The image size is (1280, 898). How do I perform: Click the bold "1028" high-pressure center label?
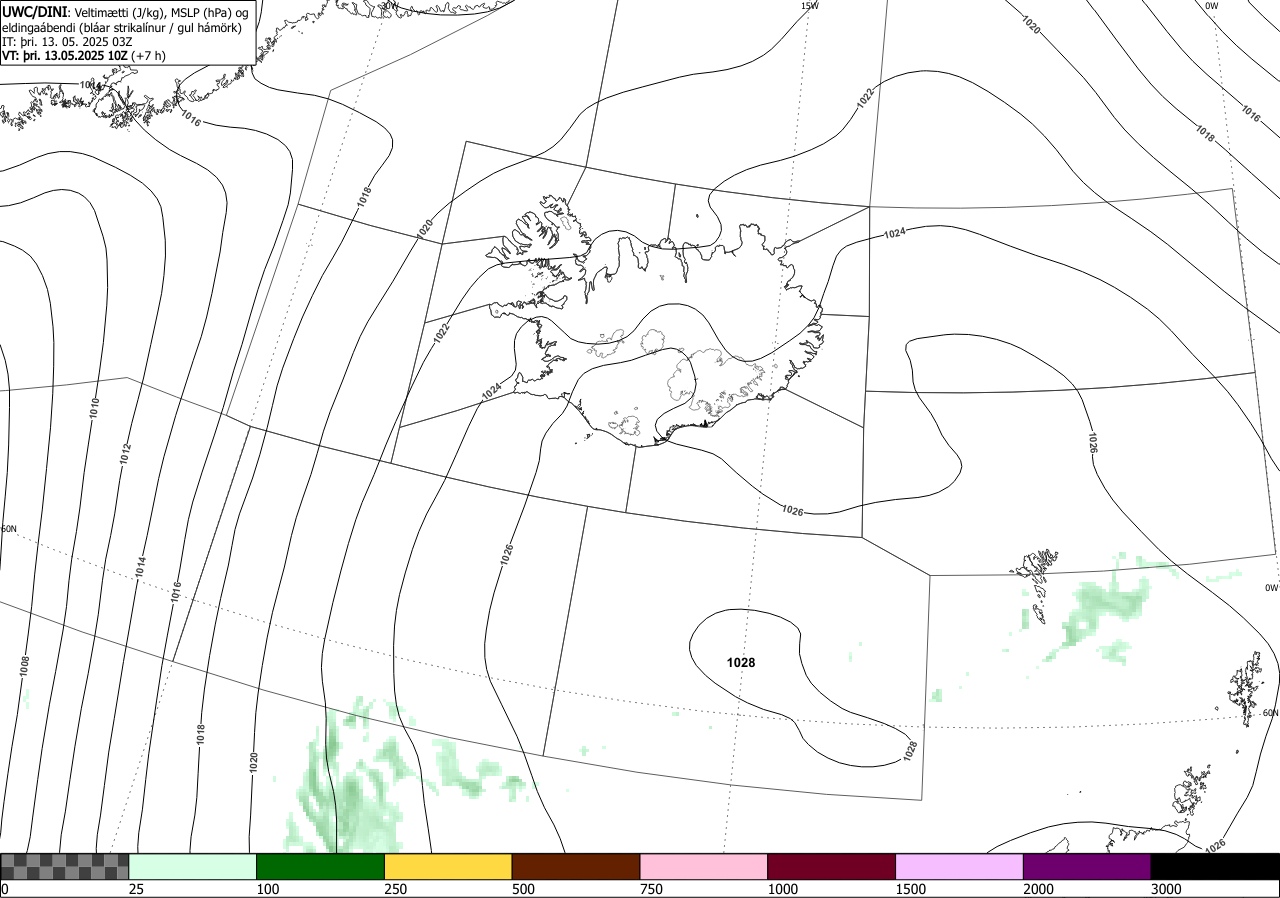(741, 663)
